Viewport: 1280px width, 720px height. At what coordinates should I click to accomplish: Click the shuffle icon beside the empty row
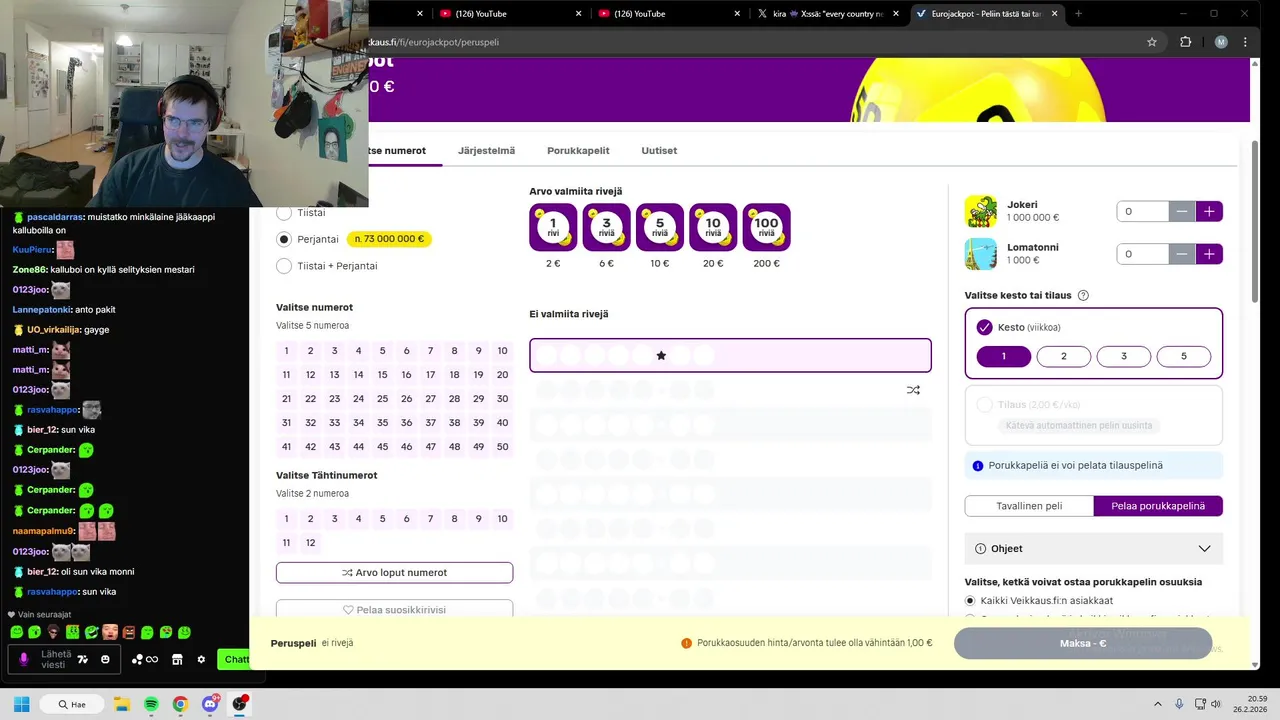[x=913, y=390]
